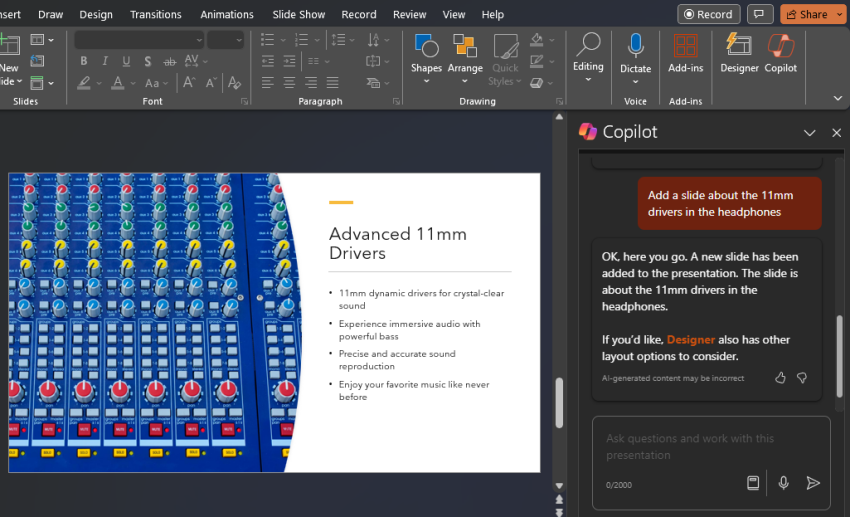Reset slide layout
This screenshot has height=517, width=850.
click(37, 61)
